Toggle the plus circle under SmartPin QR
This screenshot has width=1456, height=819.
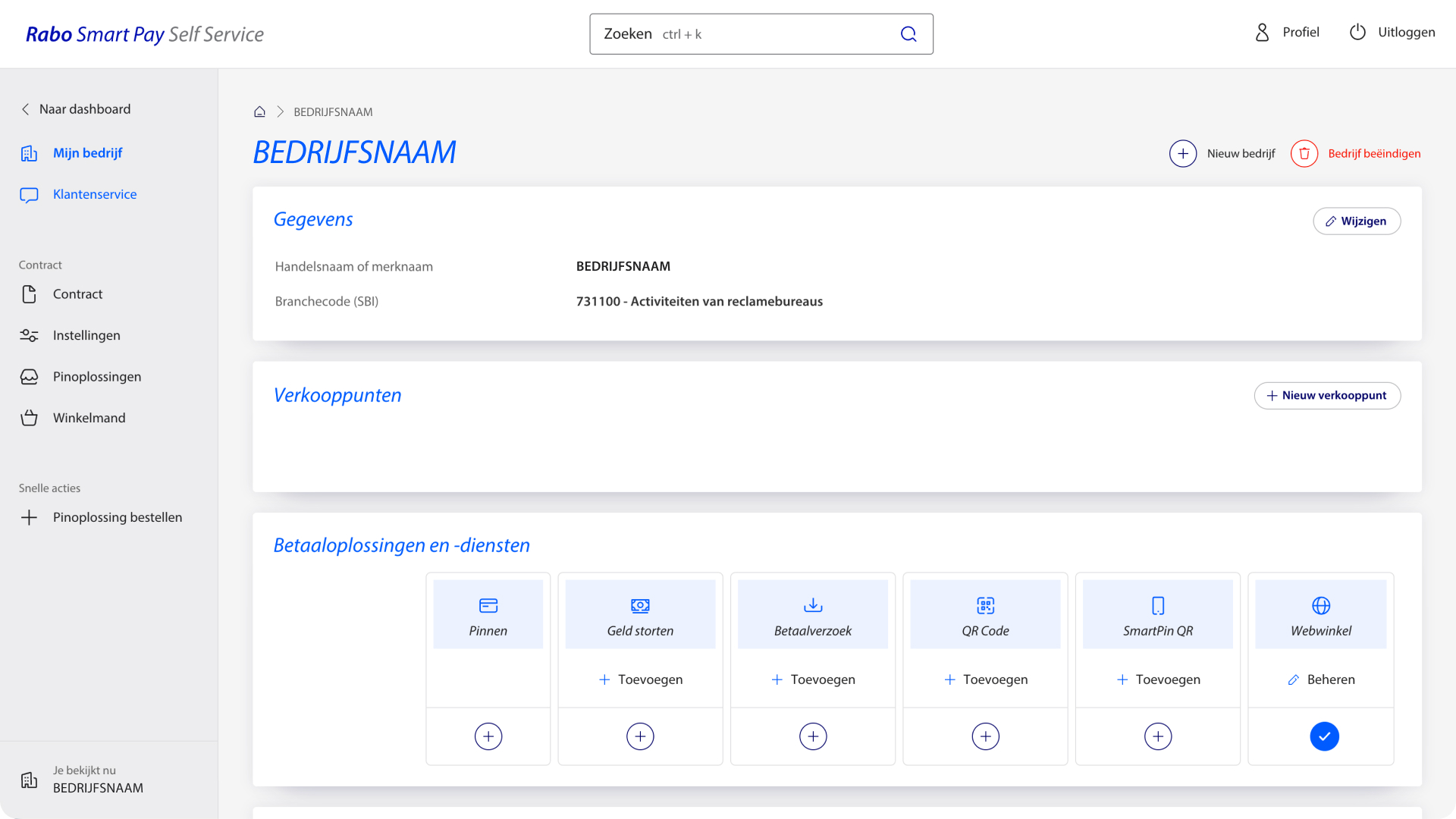click(1158, 736)
